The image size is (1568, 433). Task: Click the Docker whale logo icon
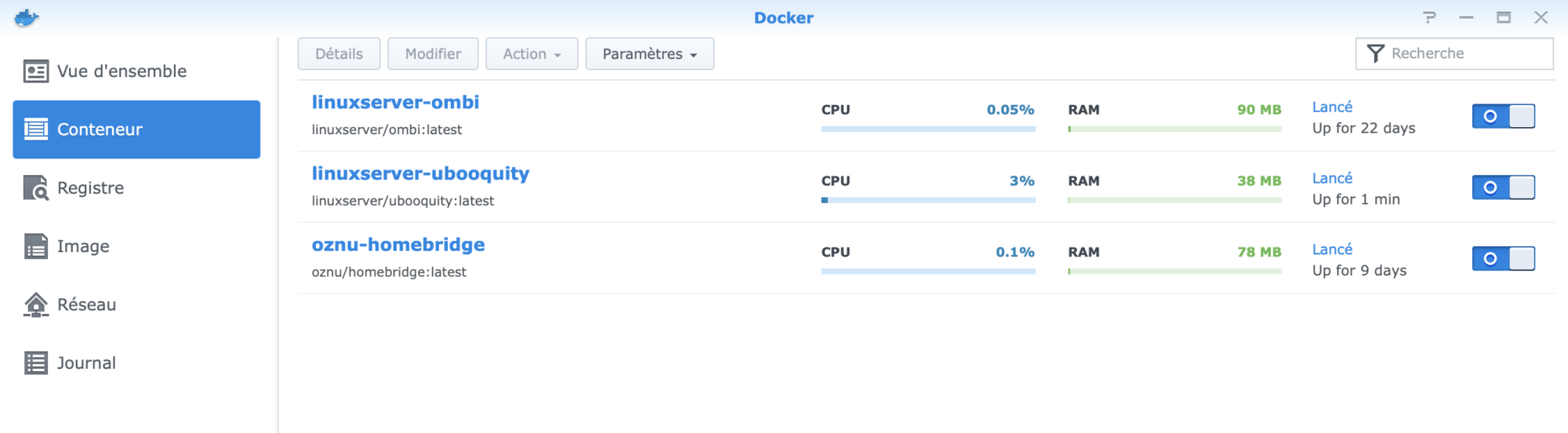click(x=27, y=17)
